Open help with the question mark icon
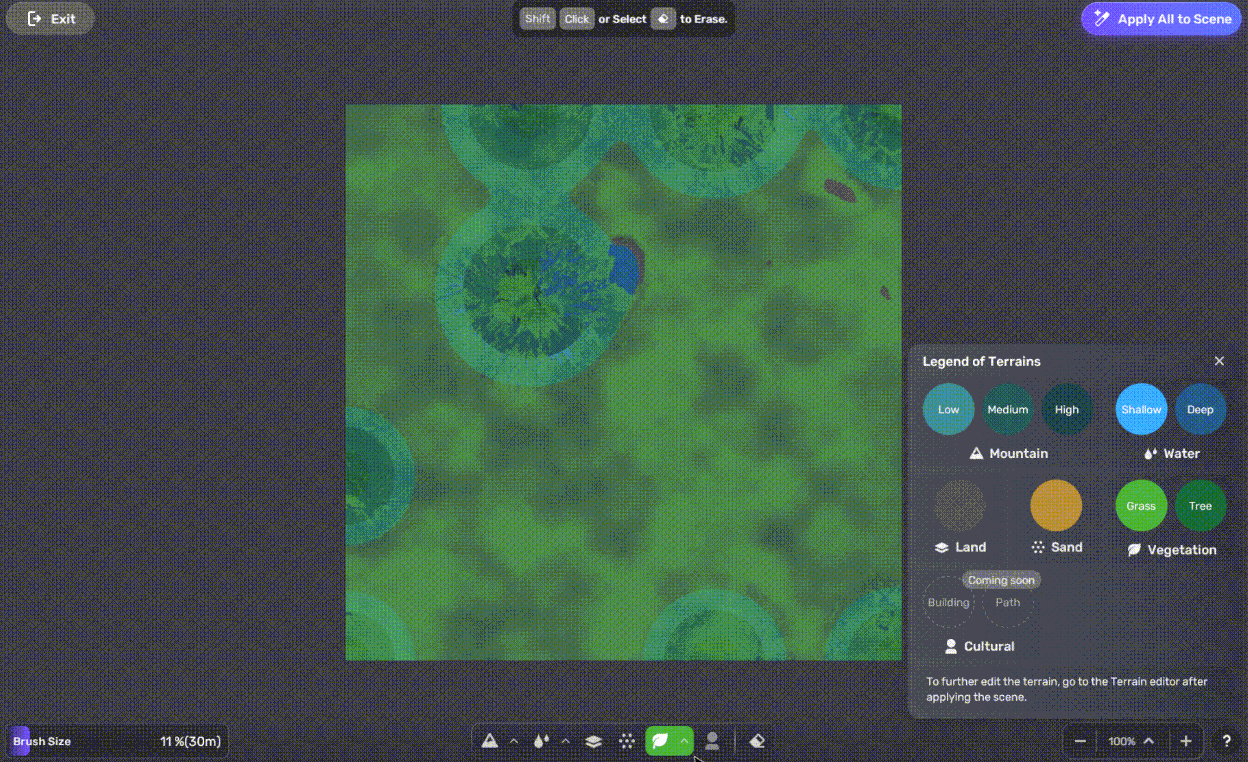 (1227, 741)
